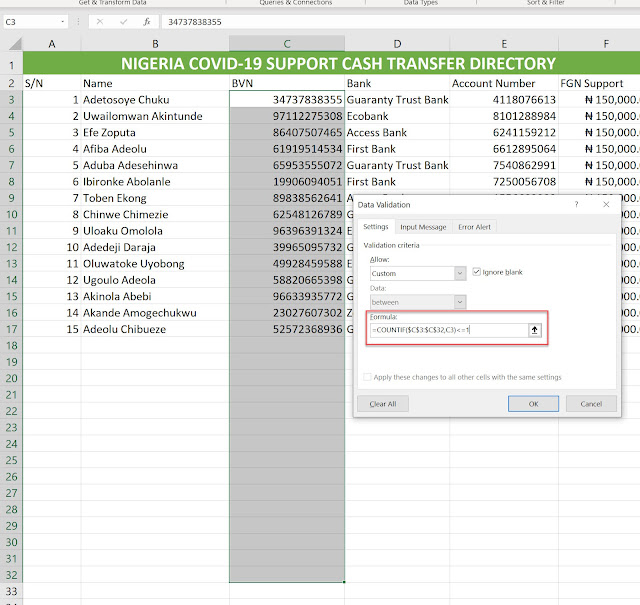
Task: Click the Name header cell
Action: (x=155, y=83)
